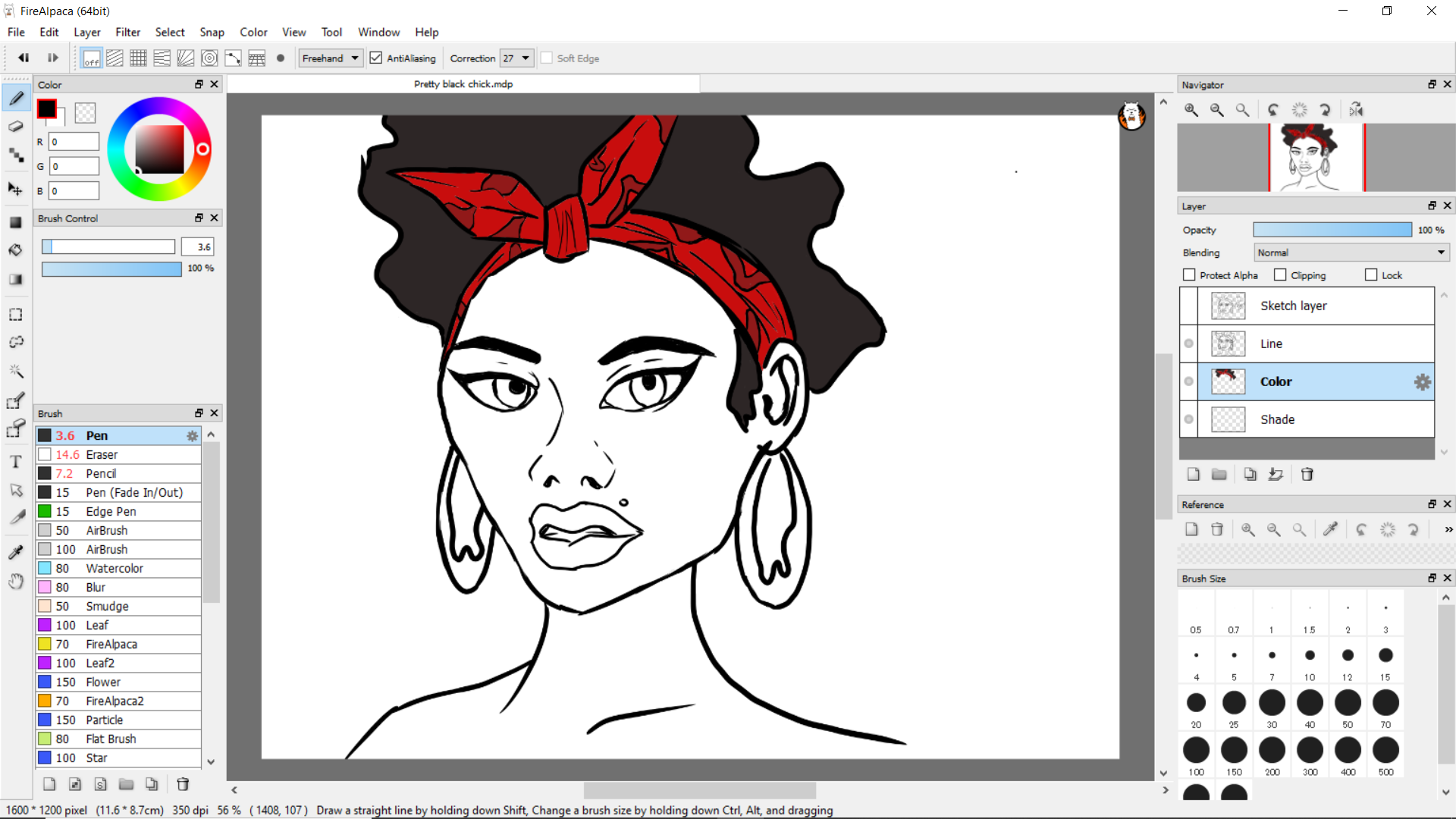Enable the Protect Alpha checkbox
Viewport: 1456px width, 819px height.
click(x=1189, y=275)
